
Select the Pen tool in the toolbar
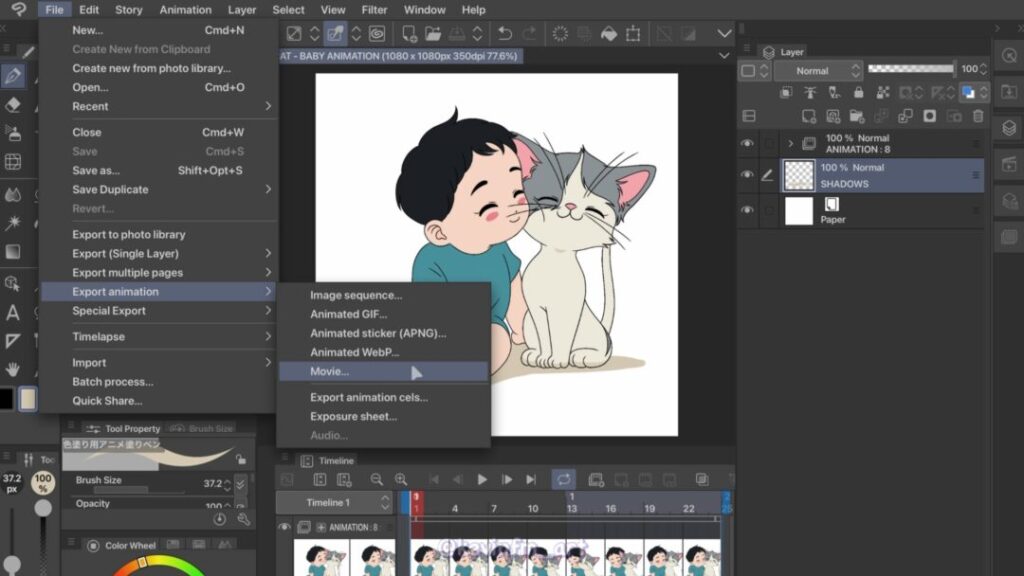tap(13, 75)
